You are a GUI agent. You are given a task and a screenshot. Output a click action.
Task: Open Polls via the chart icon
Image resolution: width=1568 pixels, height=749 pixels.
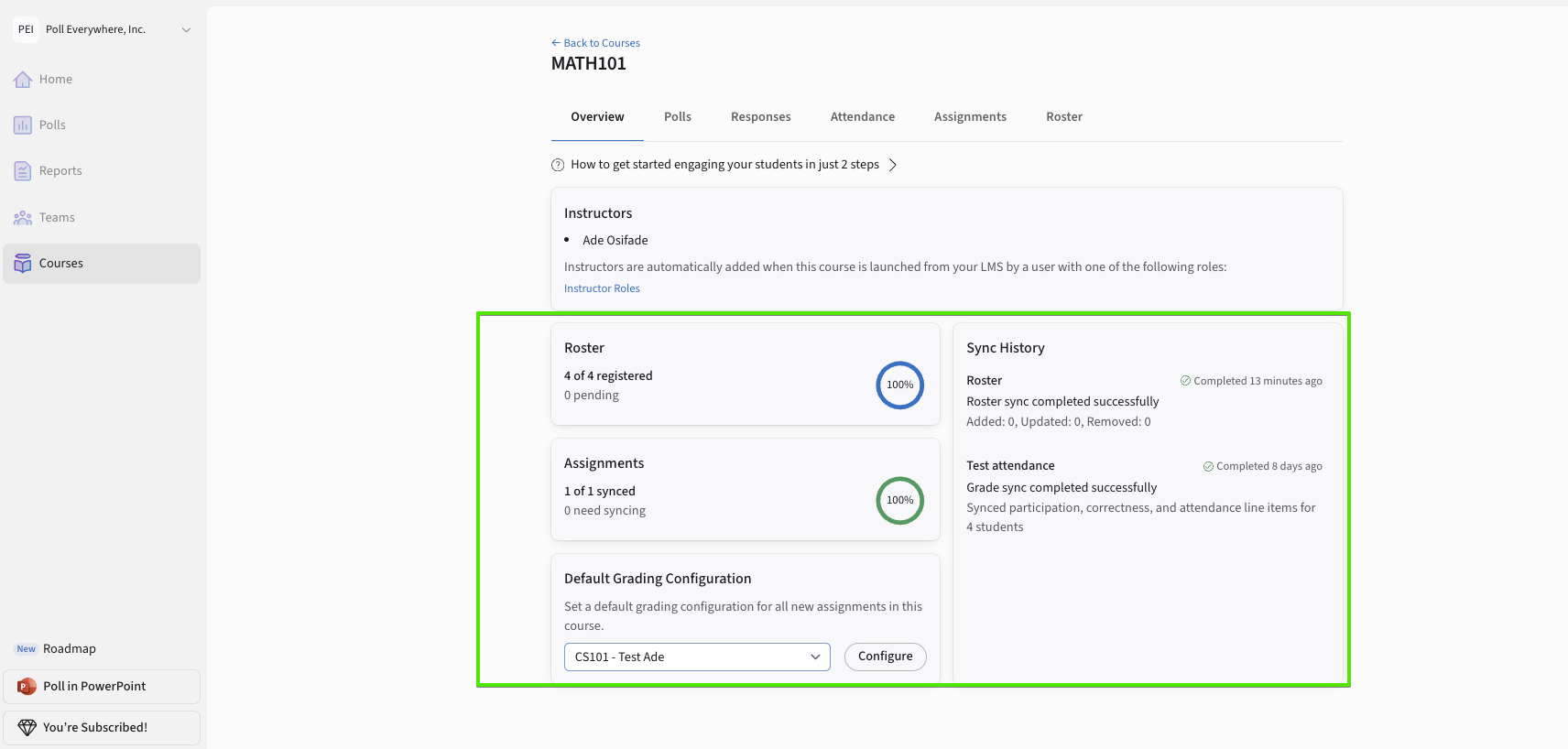[23, 125]
